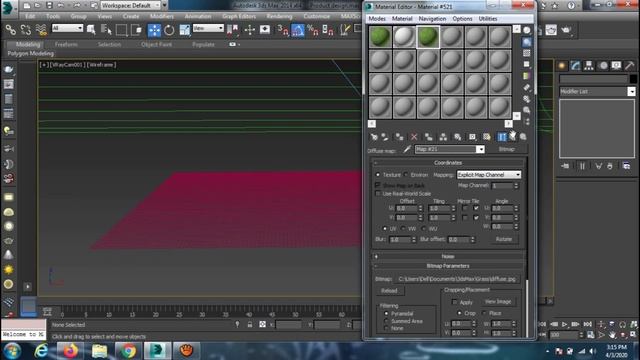The width and height of the screenshot is (640, 360).
Task: Toggle 3D Snaps icon in main toolbar
Action: click(x=283, y=30)
